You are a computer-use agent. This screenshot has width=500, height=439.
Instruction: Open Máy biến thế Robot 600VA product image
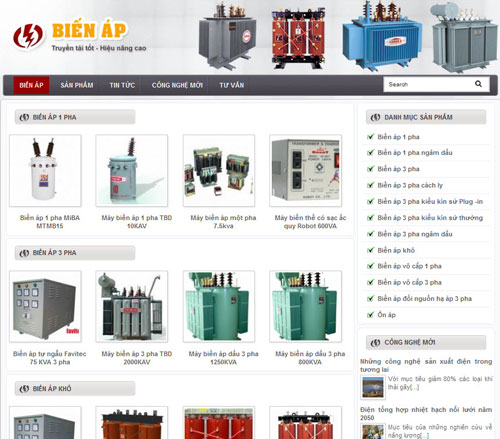click(305, 171)
